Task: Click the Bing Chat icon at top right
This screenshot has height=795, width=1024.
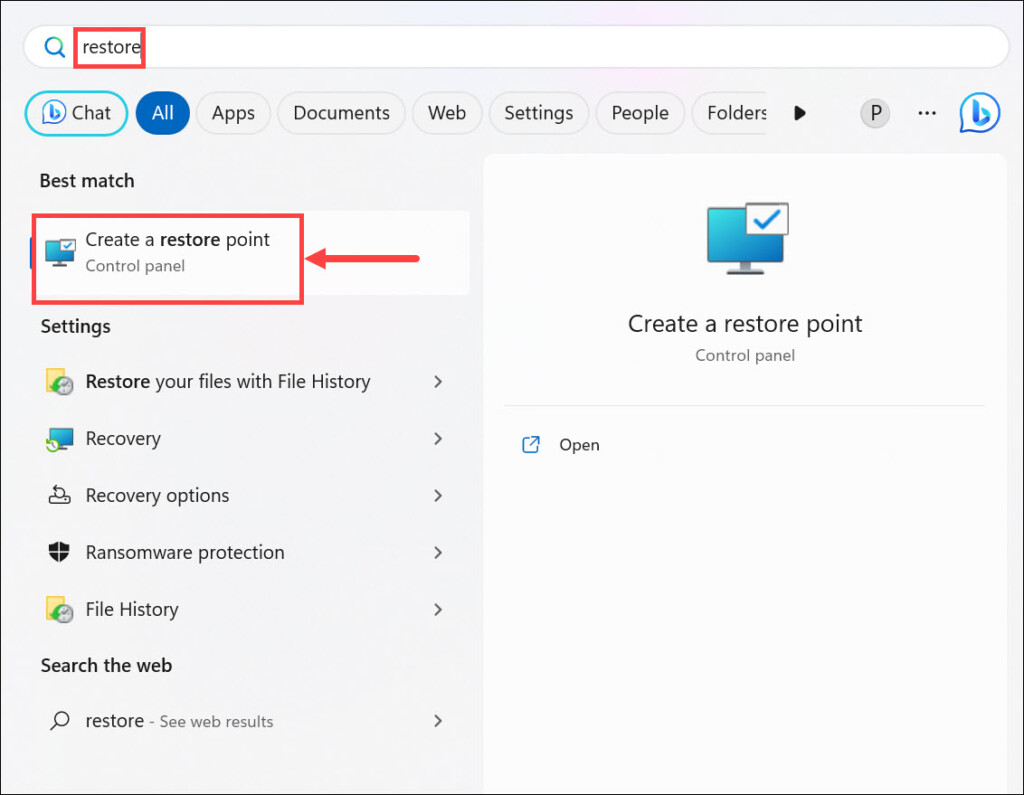Action: [x=979, y=113]
